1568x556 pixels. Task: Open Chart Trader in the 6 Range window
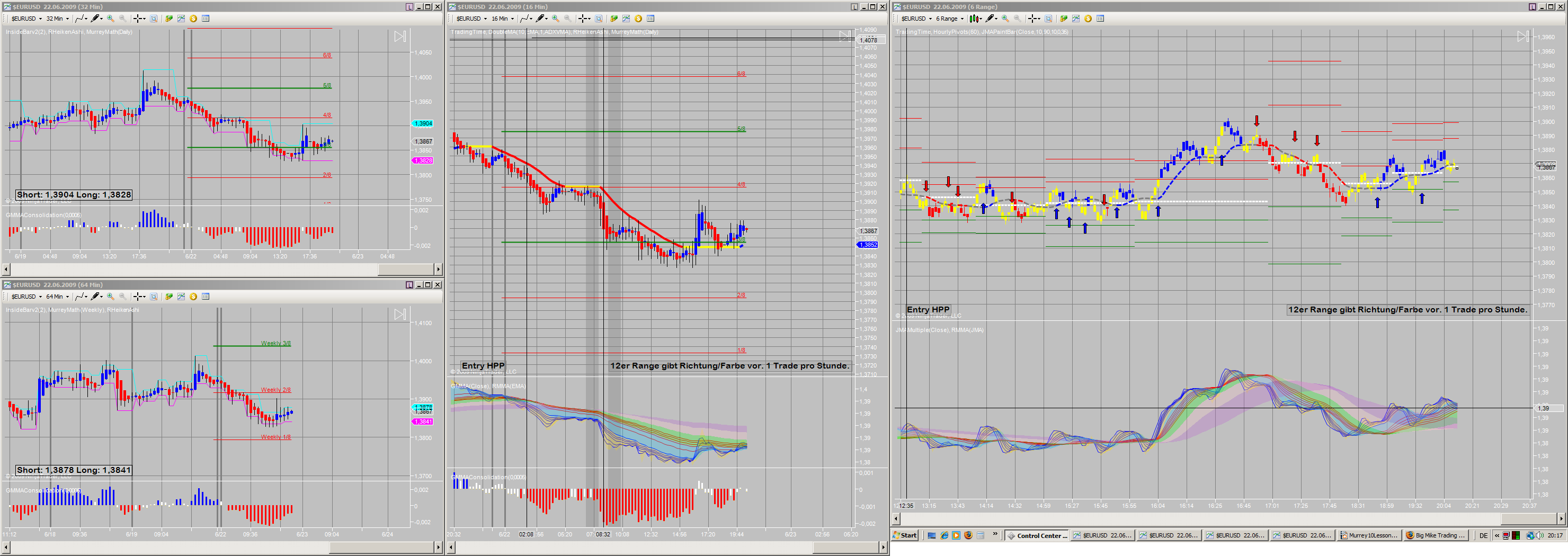pyautogui.click(x=1063, y=19)
